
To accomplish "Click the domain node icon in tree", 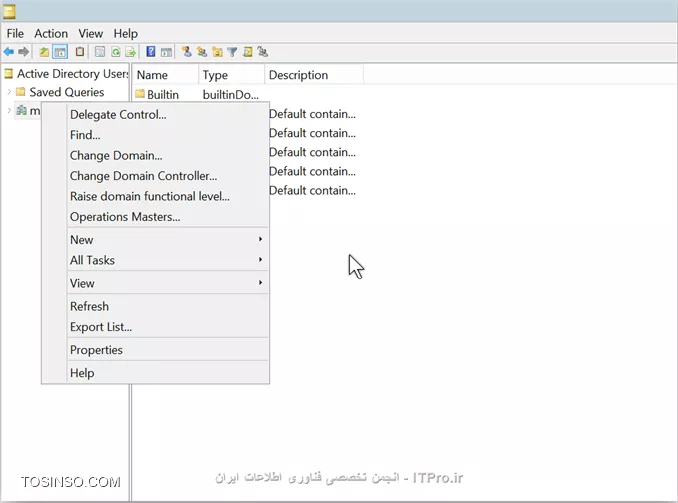I will pos(21,110).
